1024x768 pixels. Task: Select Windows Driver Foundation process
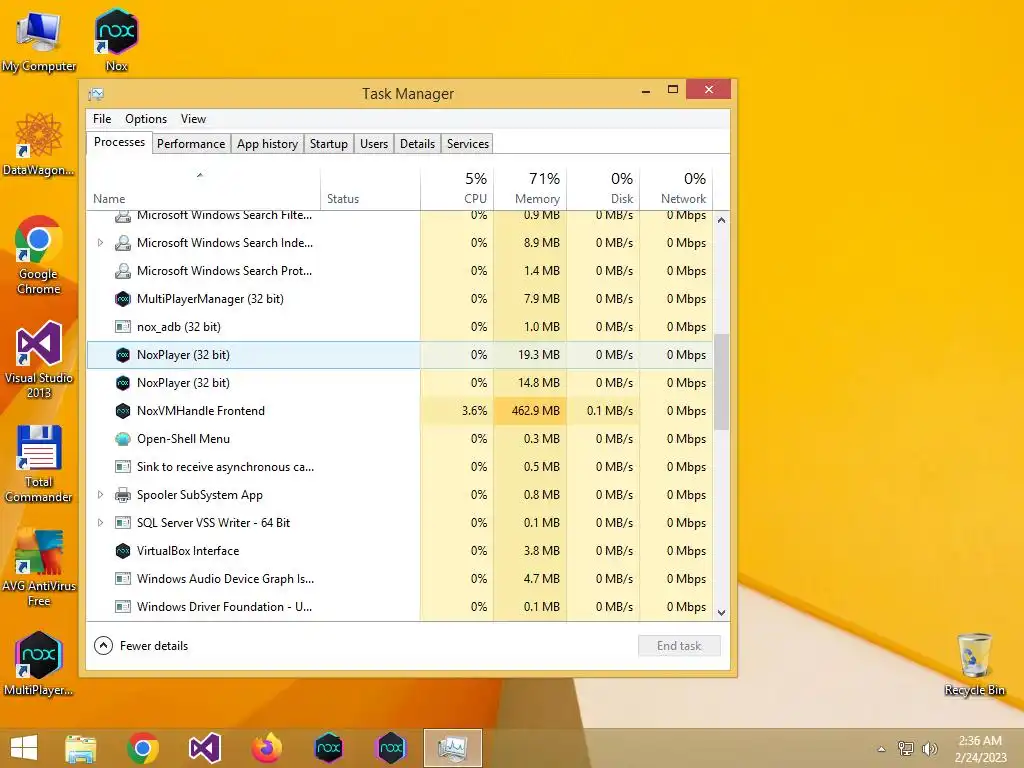400,607
